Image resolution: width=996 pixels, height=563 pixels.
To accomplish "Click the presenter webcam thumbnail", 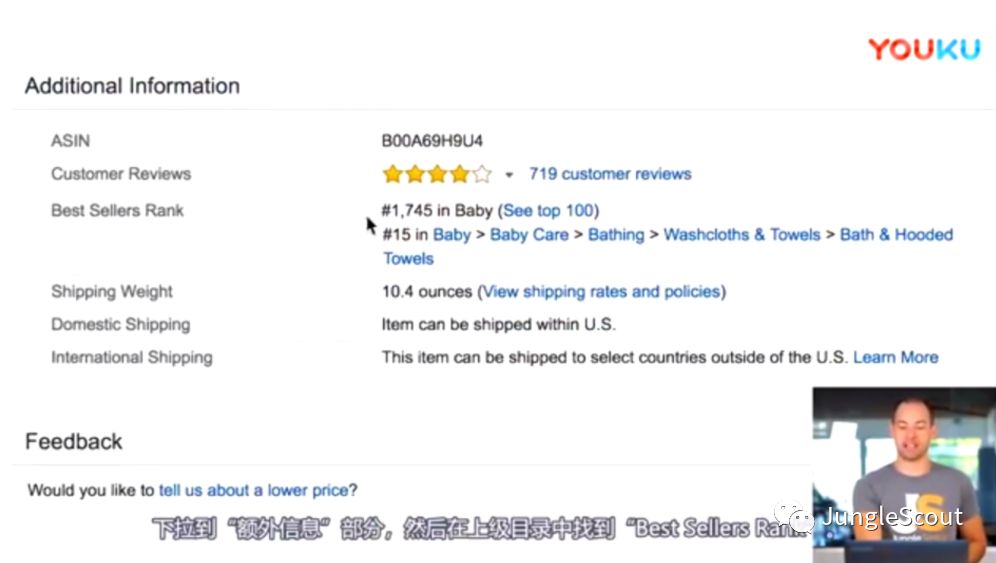I will tap(903, 472).
